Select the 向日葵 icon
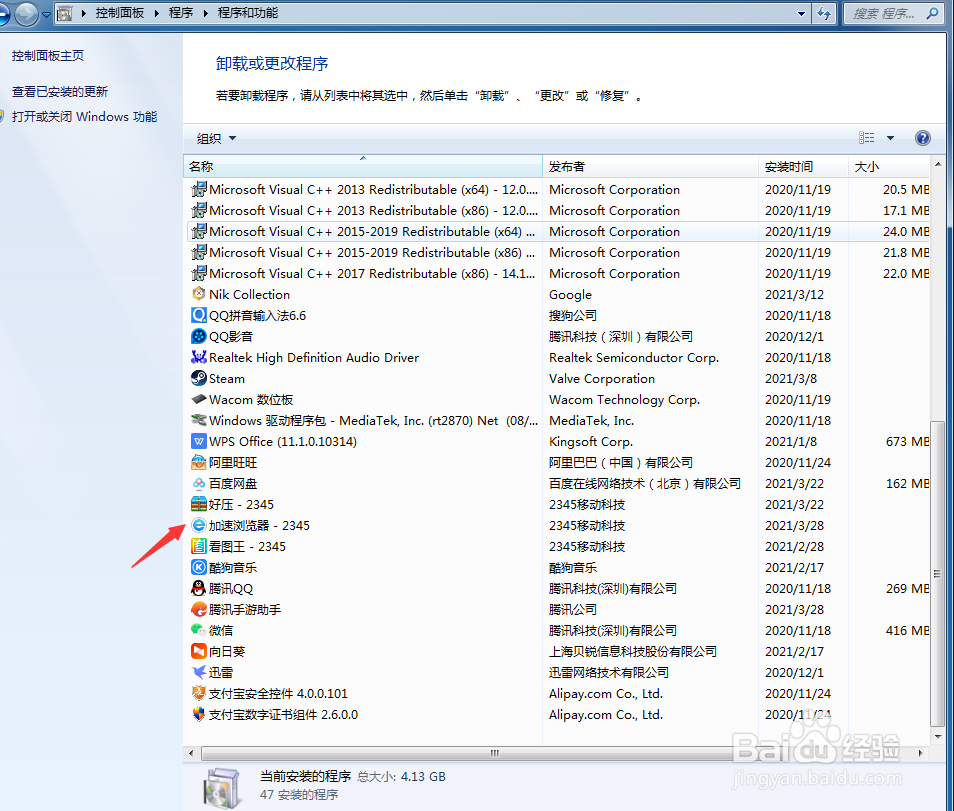The image size is (954, 811). click(198, 652)
